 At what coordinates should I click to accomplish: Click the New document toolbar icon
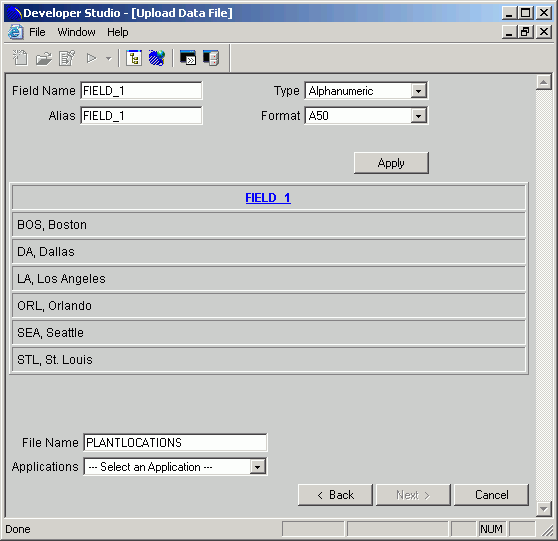(x=20, y=58)
